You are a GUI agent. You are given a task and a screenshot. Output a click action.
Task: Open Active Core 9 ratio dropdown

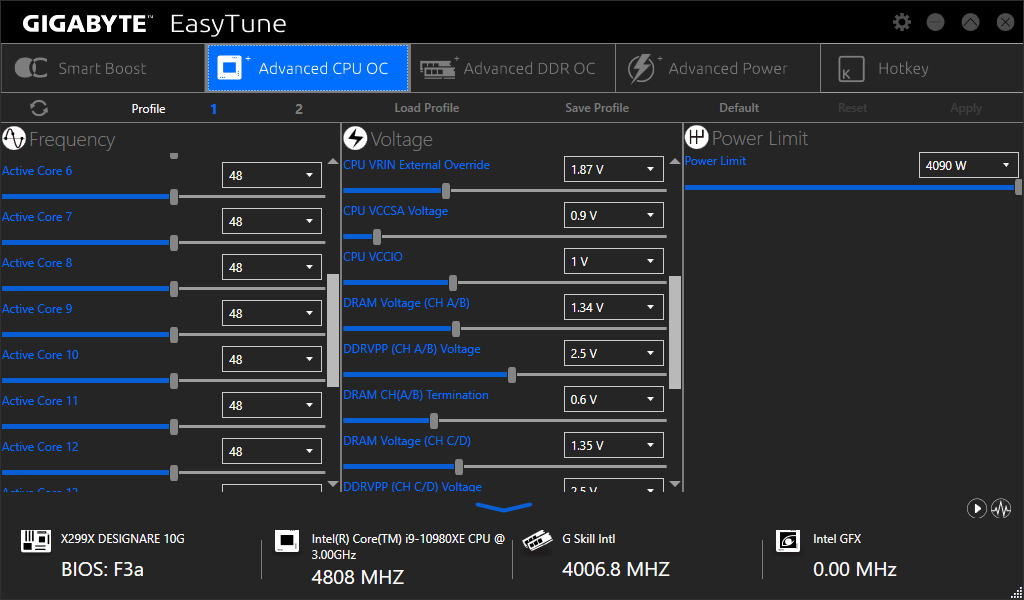pyautogui.click(x=272, y=313)
